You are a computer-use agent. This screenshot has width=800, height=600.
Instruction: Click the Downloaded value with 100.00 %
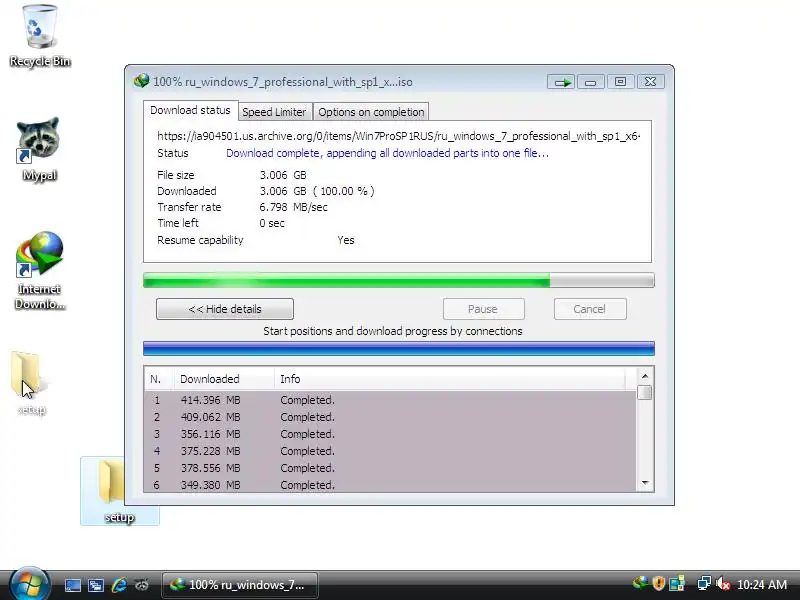tap(317, 191)
